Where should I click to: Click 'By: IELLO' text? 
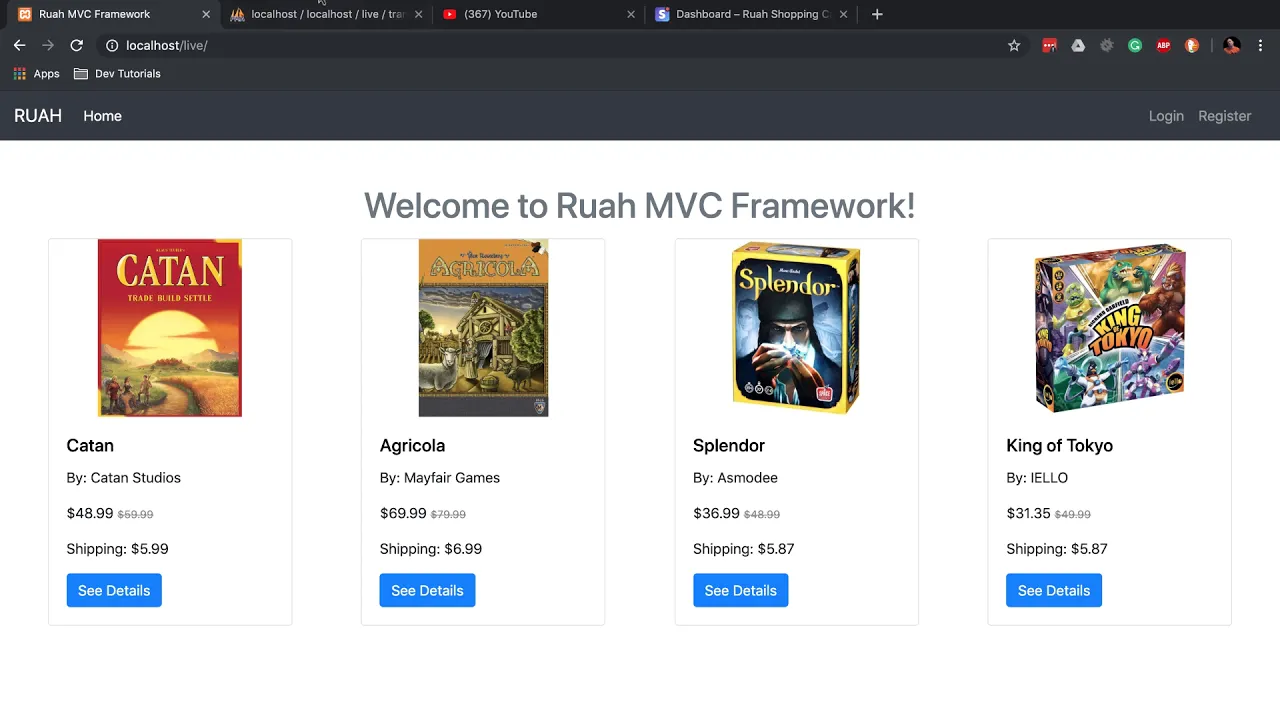click(1037, 478)
